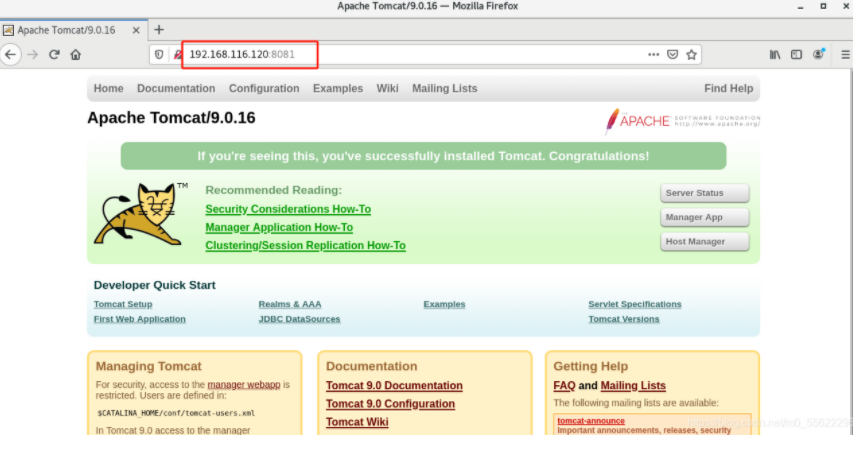This screenshot has width=853, height=457.
Task: Open the Home navigation item
Action: pos(108,88)
